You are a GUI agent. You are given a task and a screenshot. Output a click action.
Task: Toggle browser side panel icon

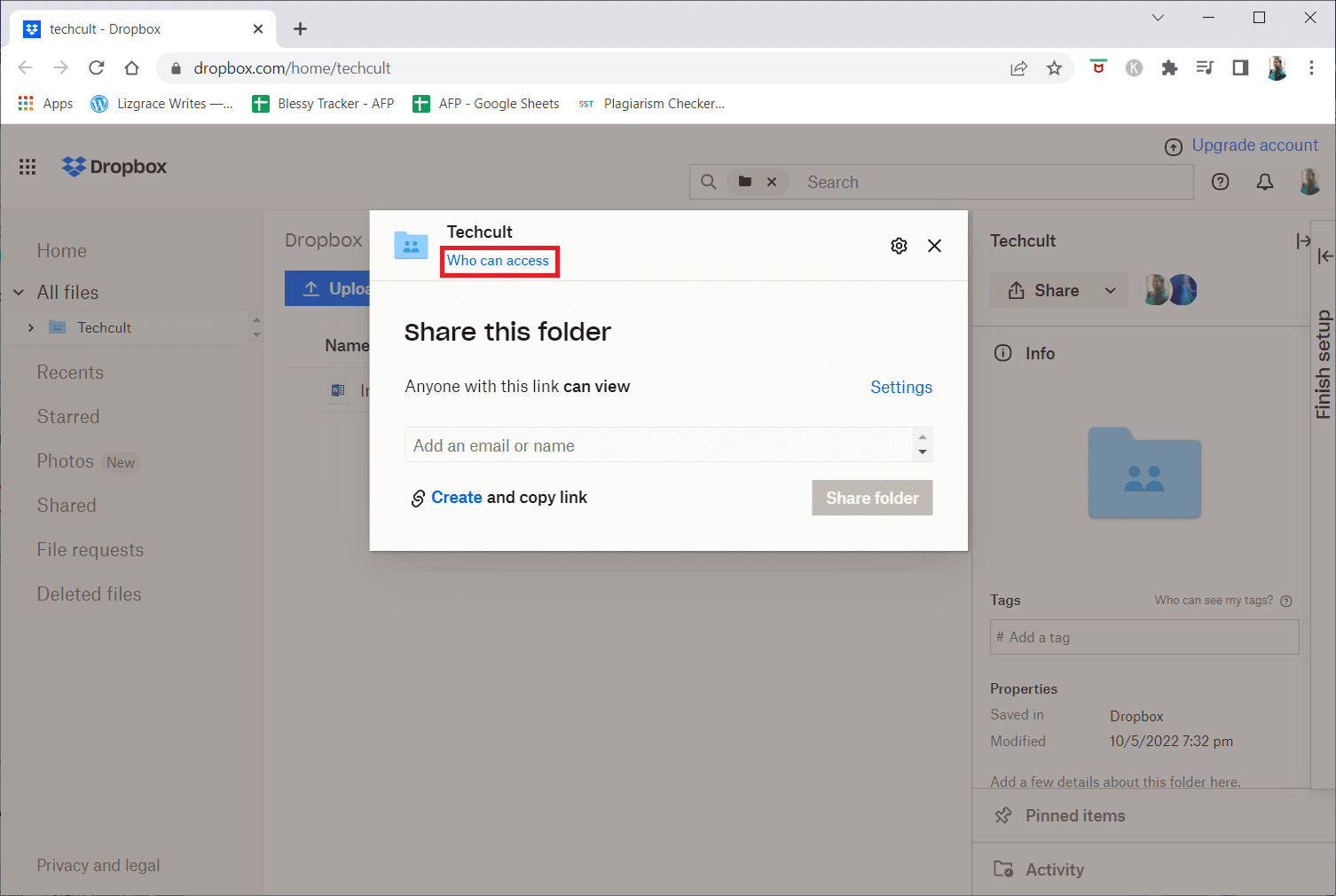click(1240, 68)
